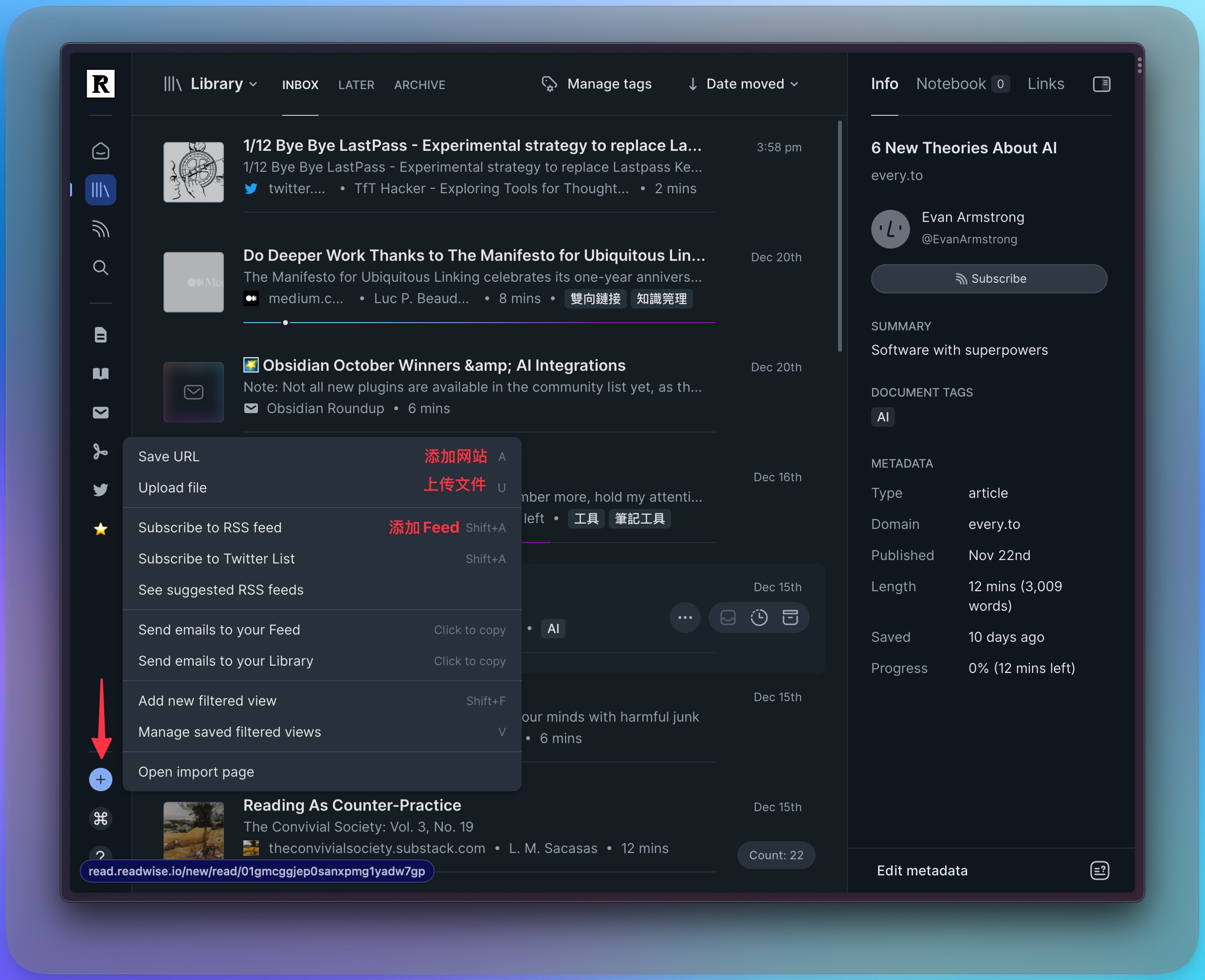Switch to the Notebook tab
1205x980 pixels.
pos(963,84)
